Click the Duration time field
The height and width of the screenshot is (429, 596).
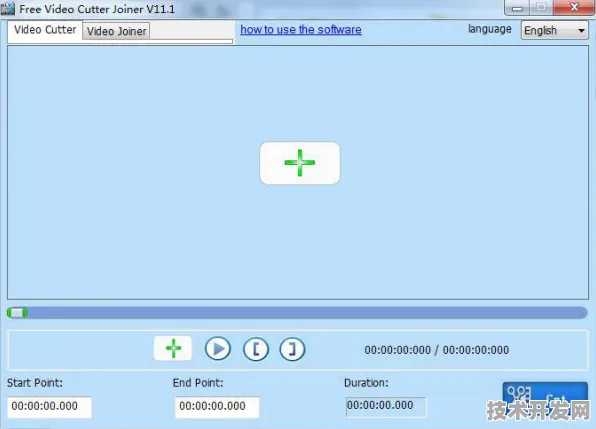coord(386,406)
